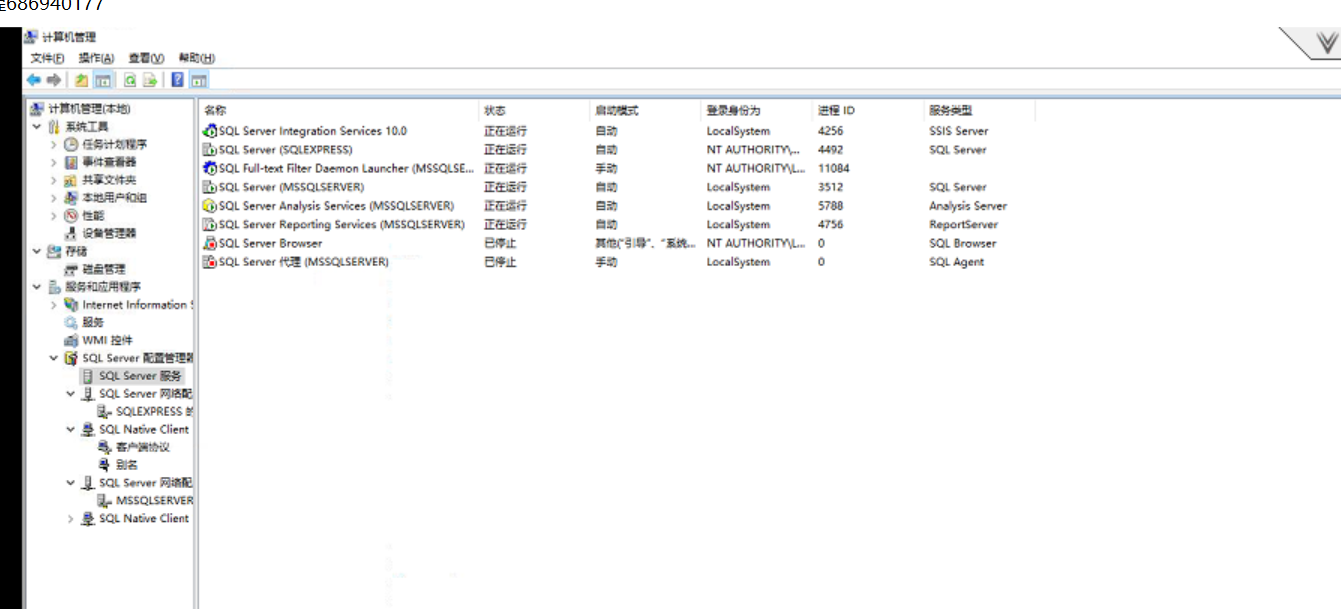
Task: Expand the 共享文件夹 node
Action: [x=54, y=180]
